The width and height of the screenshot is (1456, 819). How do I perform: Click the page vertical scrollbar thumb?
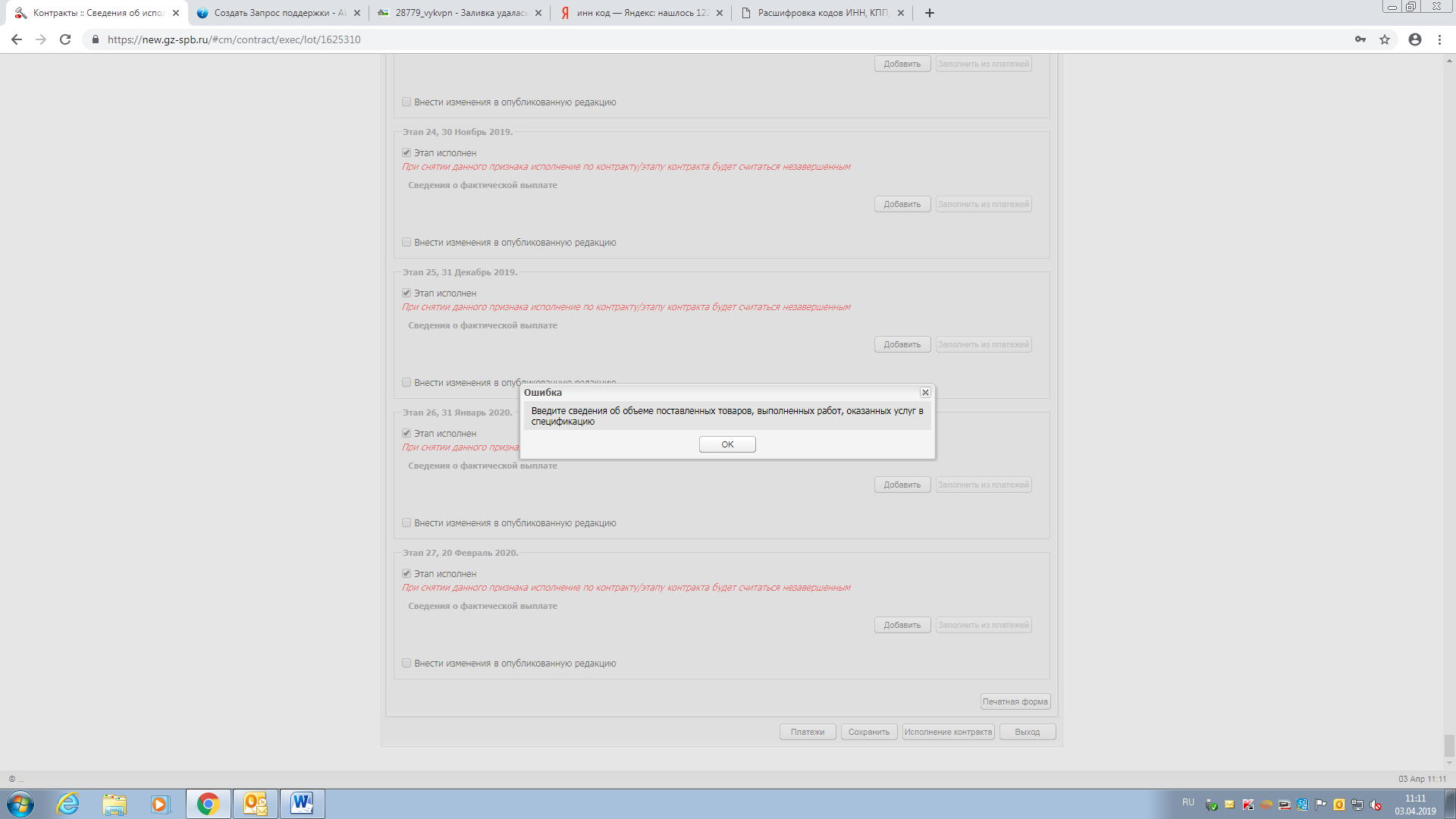pos(1449,745)
